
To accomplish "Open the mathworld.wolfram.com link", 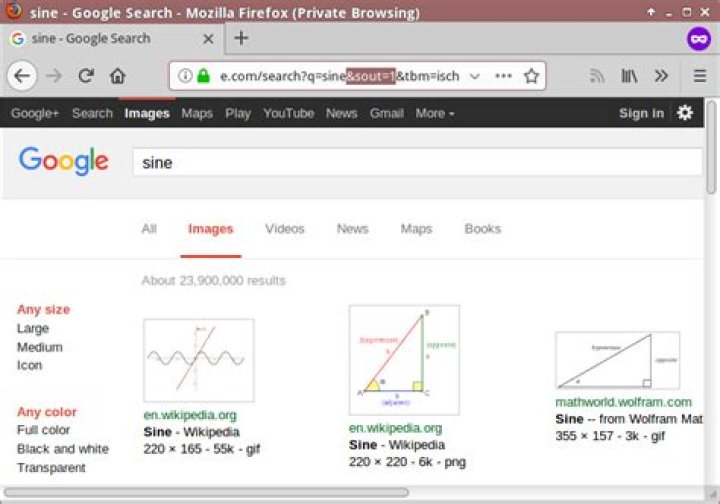I will coord(624,402).
